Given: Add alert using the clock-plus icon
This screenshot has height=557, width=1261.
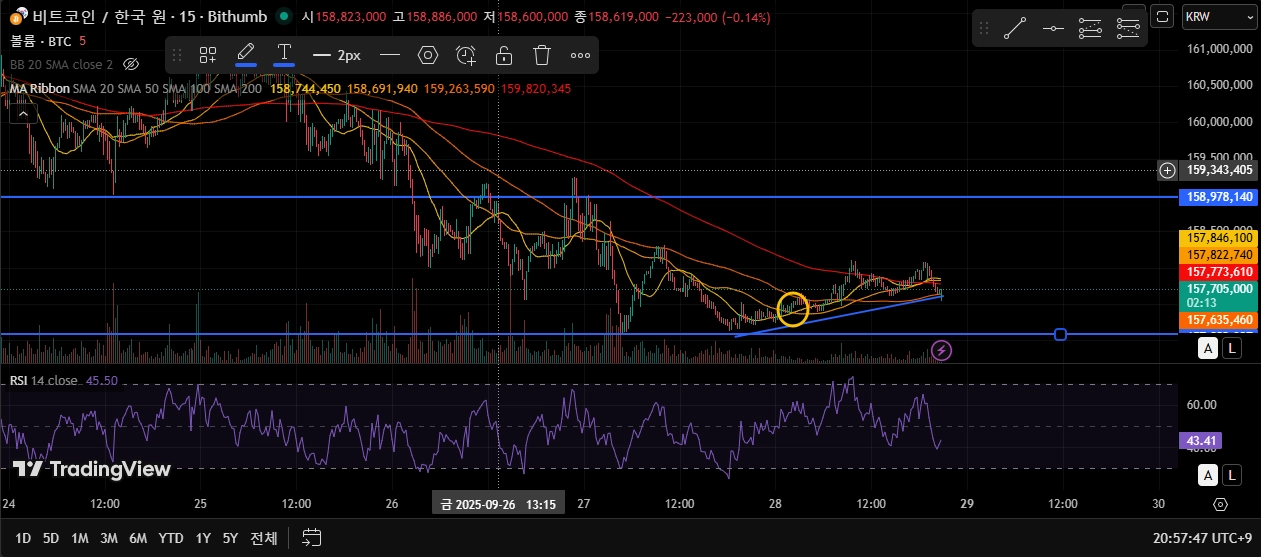Looking at the screenshot, I should tap(466, 55).
